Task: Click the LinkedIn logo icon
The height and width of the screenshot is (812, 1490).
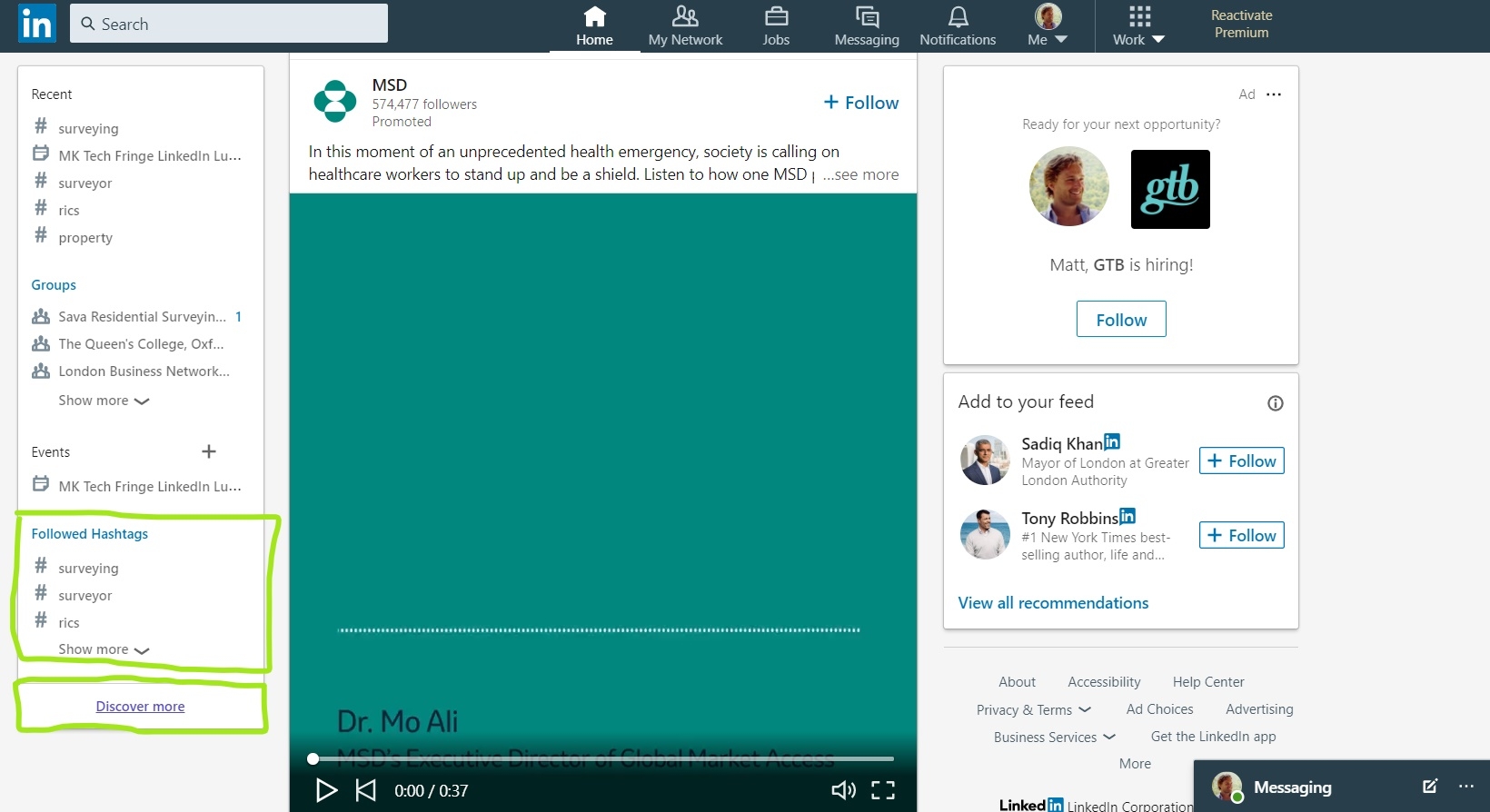Action: pyautogui.click(x=37, y=24)
